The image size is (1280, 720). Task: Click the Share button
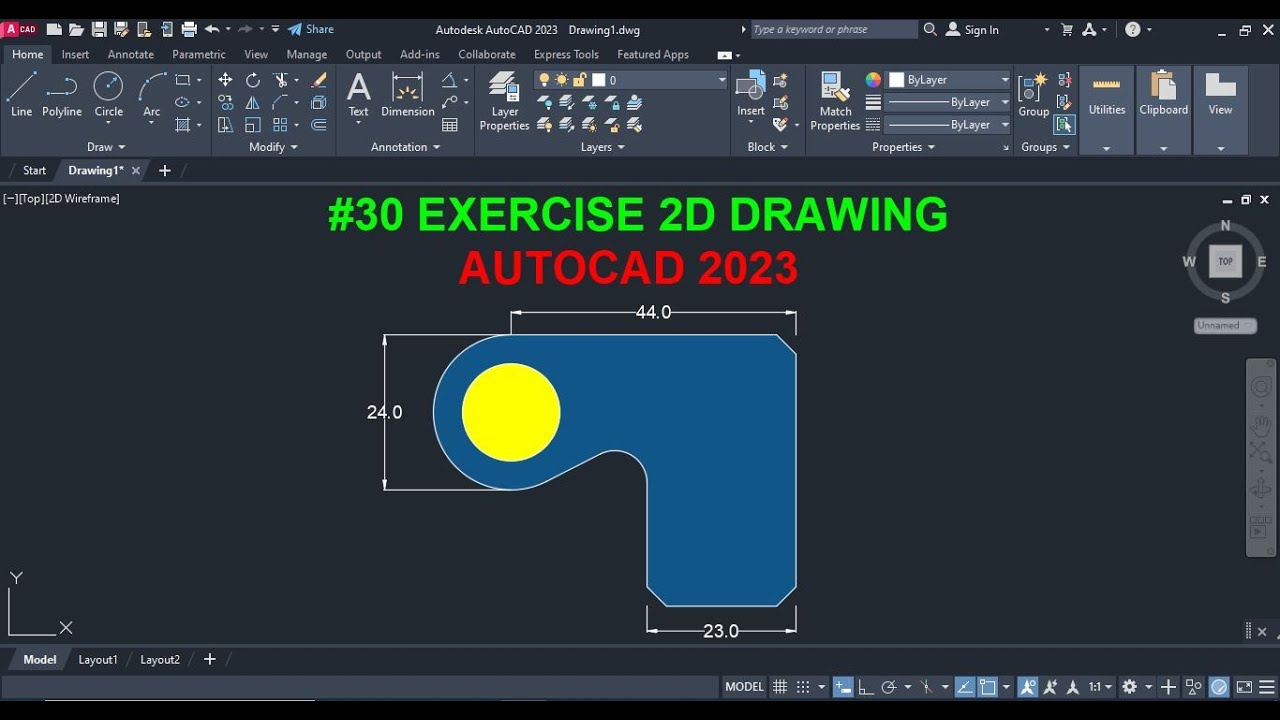click(x=311, y=30)
